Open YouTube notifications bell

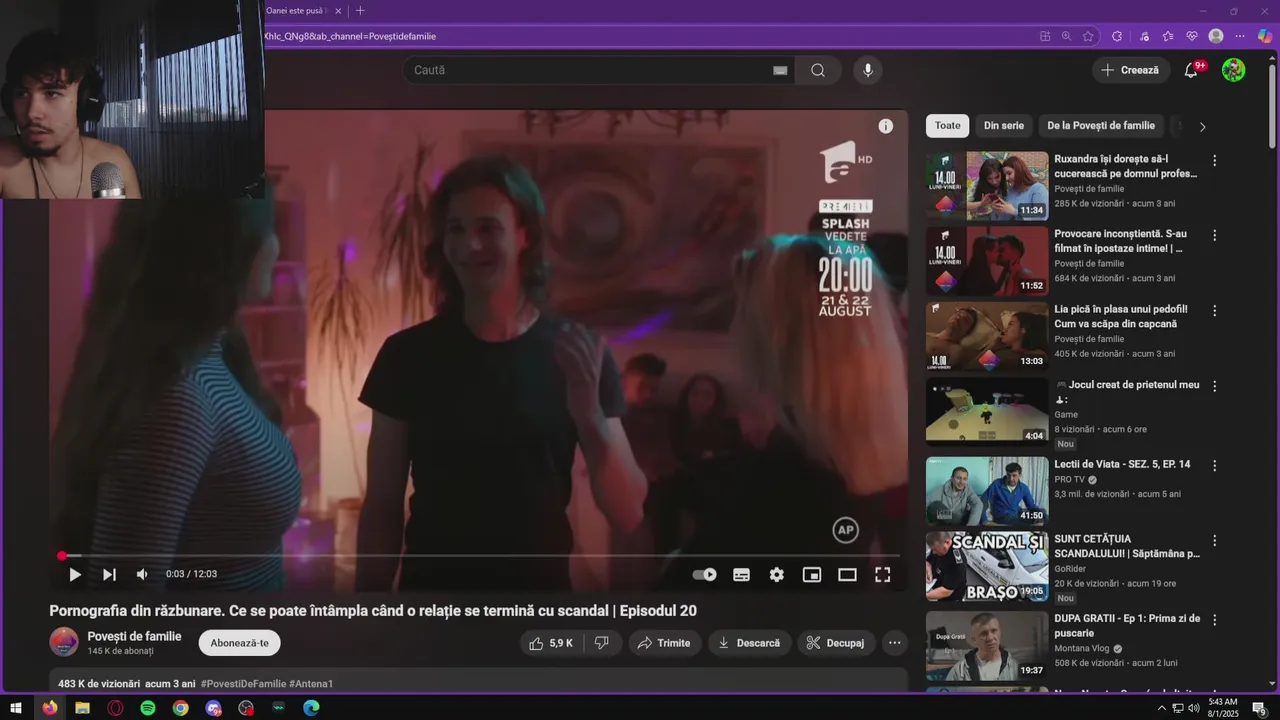(1191, 70)
